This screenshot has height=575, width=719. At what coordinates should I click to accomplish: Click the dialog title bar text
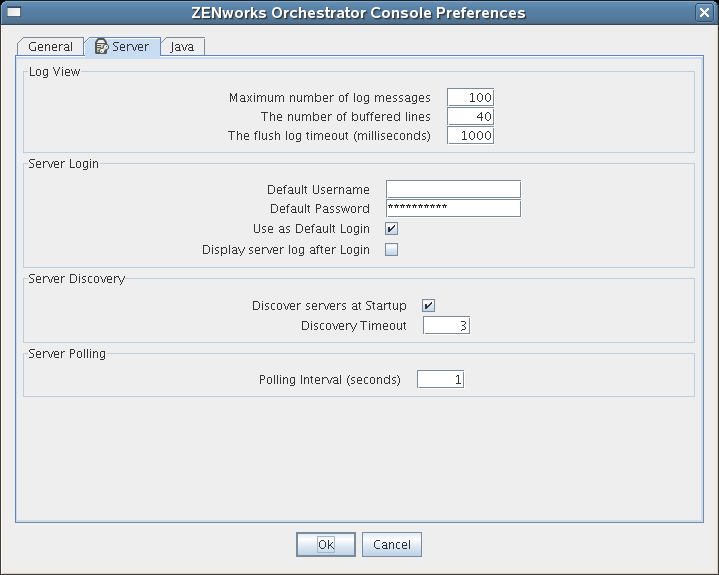pyautogui.click(x=358, y=13)
